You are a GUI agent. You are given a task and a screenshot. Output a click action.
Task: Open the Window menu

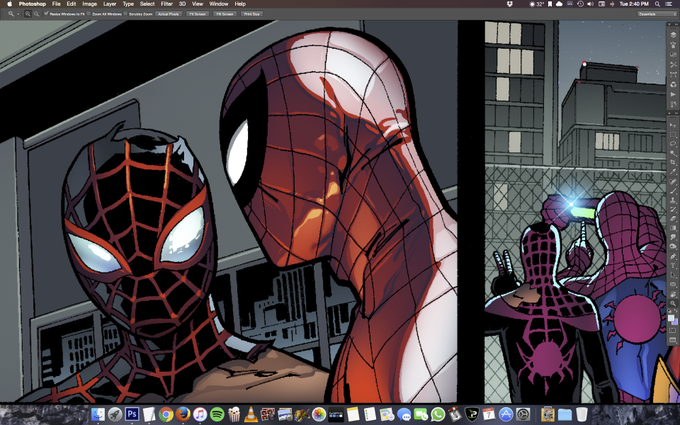pos(219,4)
